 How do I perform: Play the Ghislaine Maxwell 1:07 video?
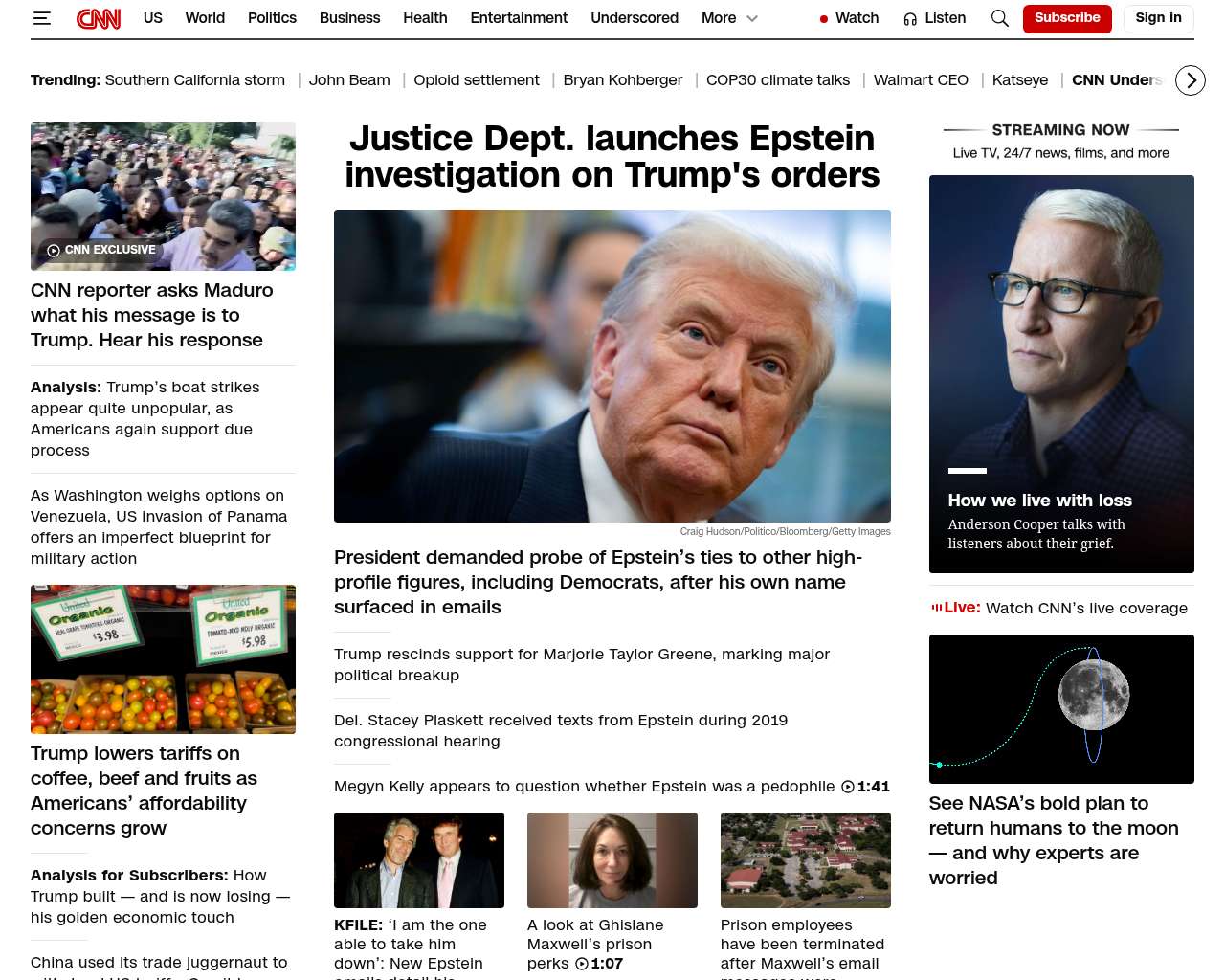click(x=582, y=964)
